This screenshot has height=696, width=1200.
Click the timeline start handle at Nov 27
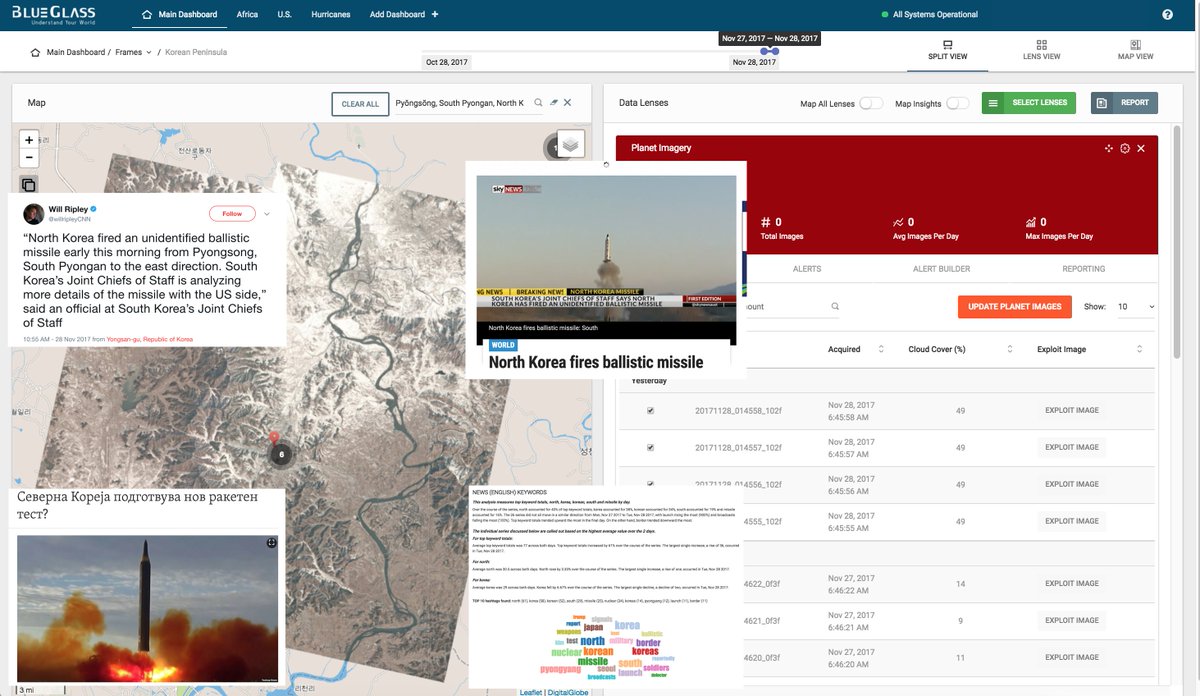click(x=764, y=50)
